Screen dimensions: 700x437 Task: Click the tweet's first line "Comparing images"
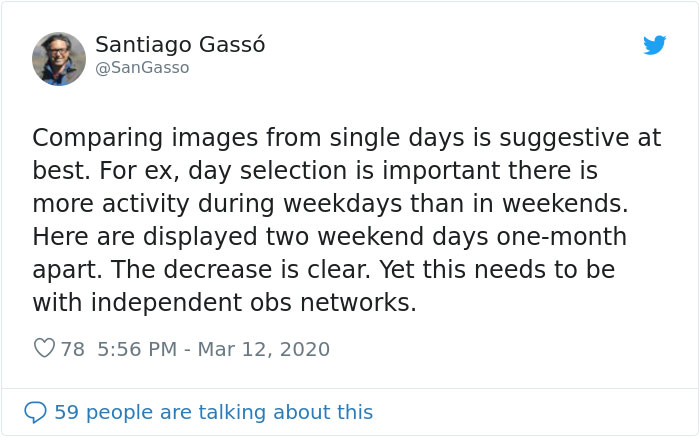(144, 138)
